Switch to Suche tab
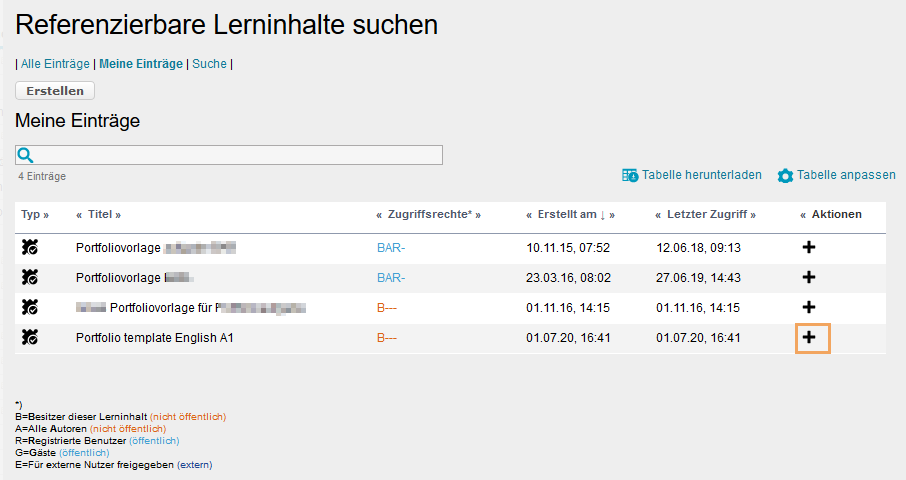Image resolution: width=906 pixels, height=480 pixels. pyautogui.click(x=209, y=64)
